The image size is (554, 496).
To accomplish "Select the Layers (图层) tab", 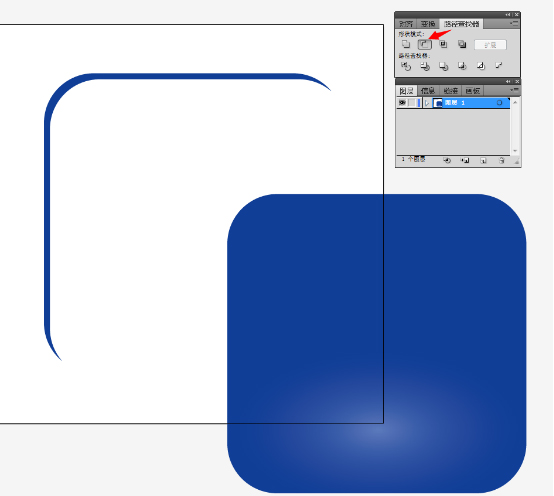I will (x=406, y=91).
